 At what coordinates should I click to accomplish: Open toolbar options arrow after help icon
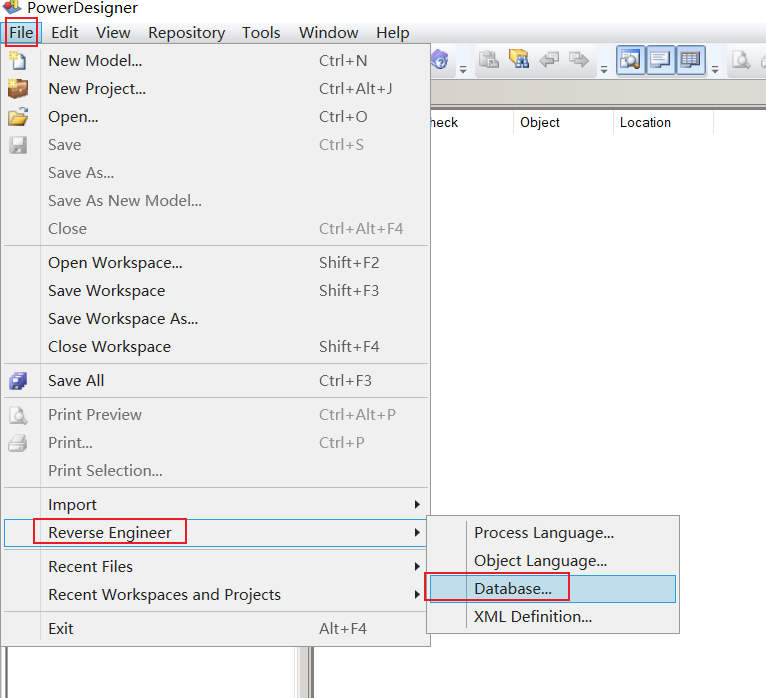pos(463,70)
